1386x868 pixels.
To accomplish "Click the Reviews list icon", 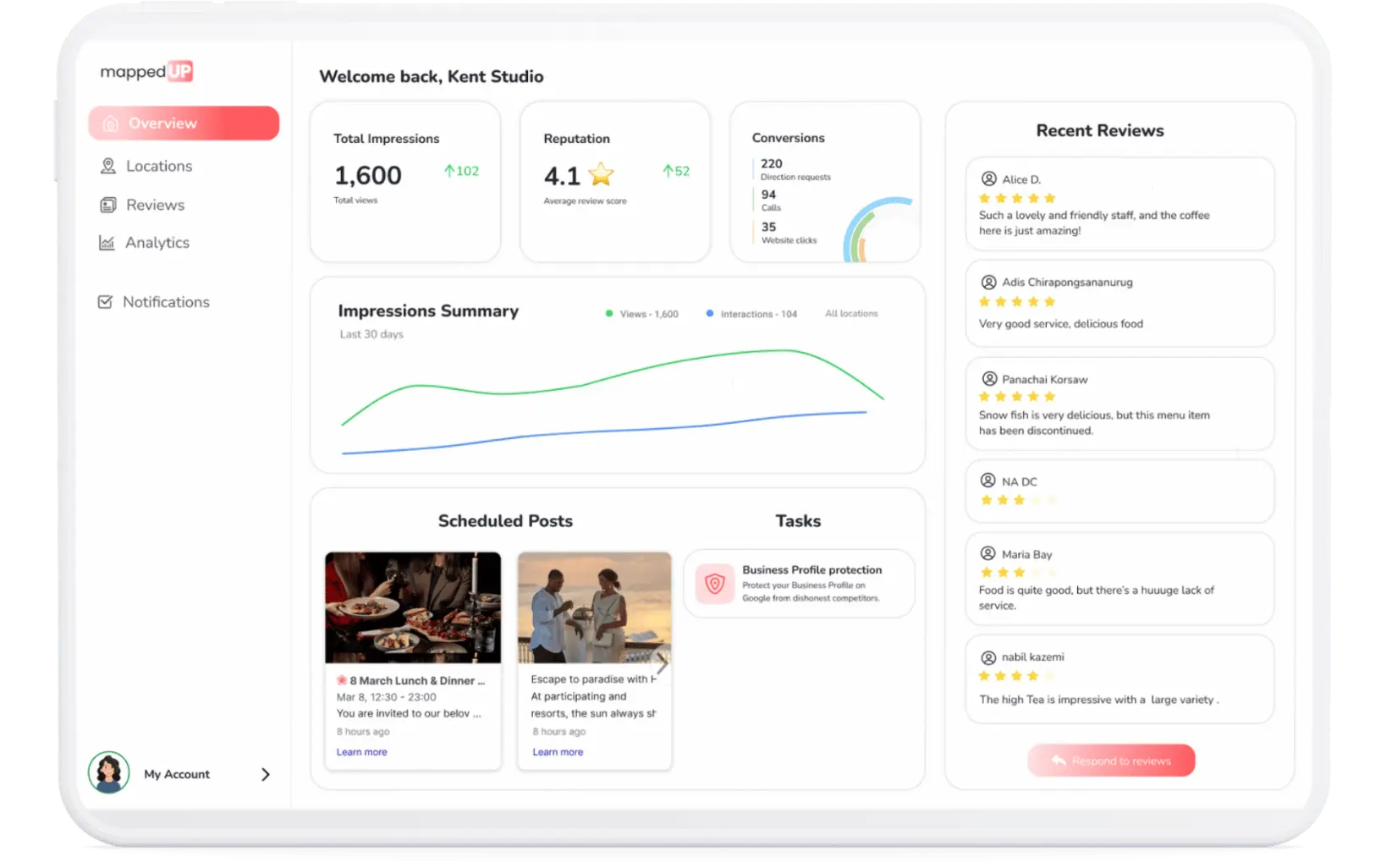I will point(108,205).
